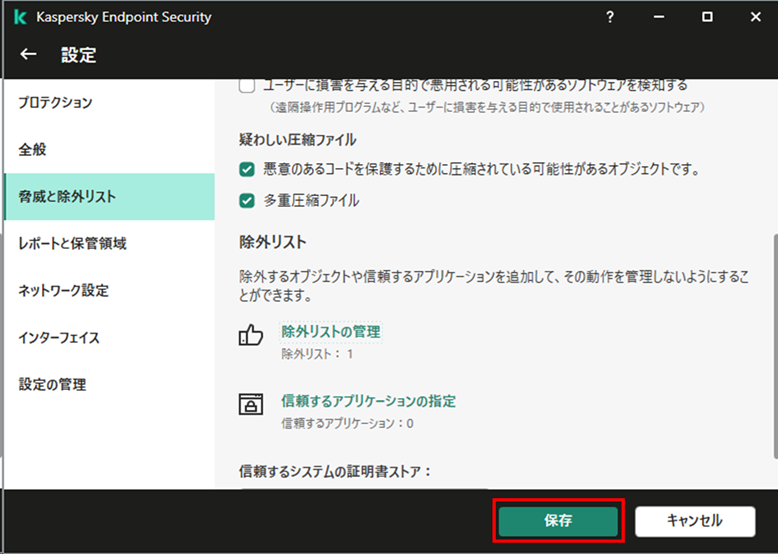Select 脅威と除外リスト in the sidebar
Screen dimensions: 778x554
109,196
